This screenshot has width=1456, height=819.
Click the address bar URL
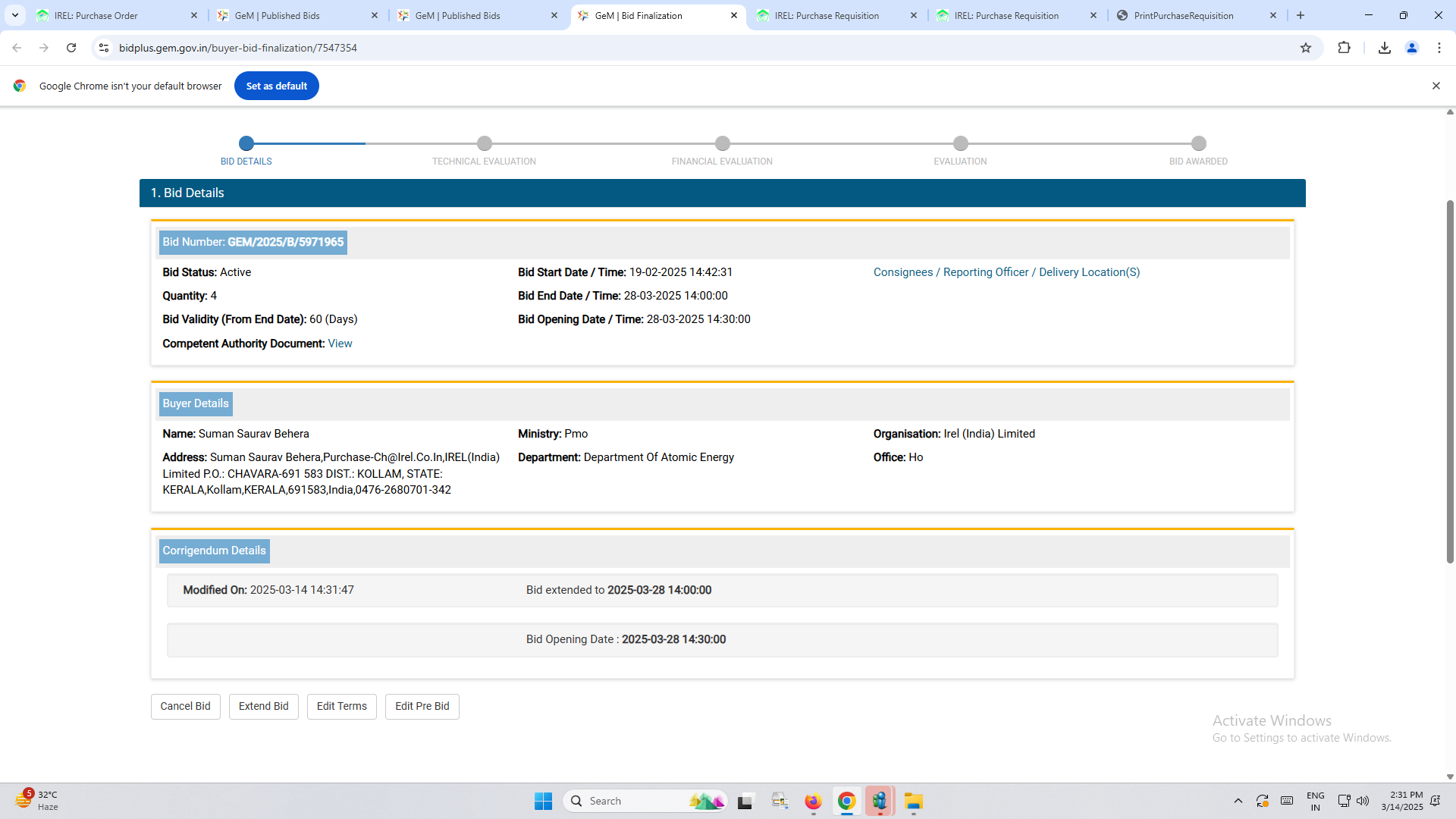point(238,48)
